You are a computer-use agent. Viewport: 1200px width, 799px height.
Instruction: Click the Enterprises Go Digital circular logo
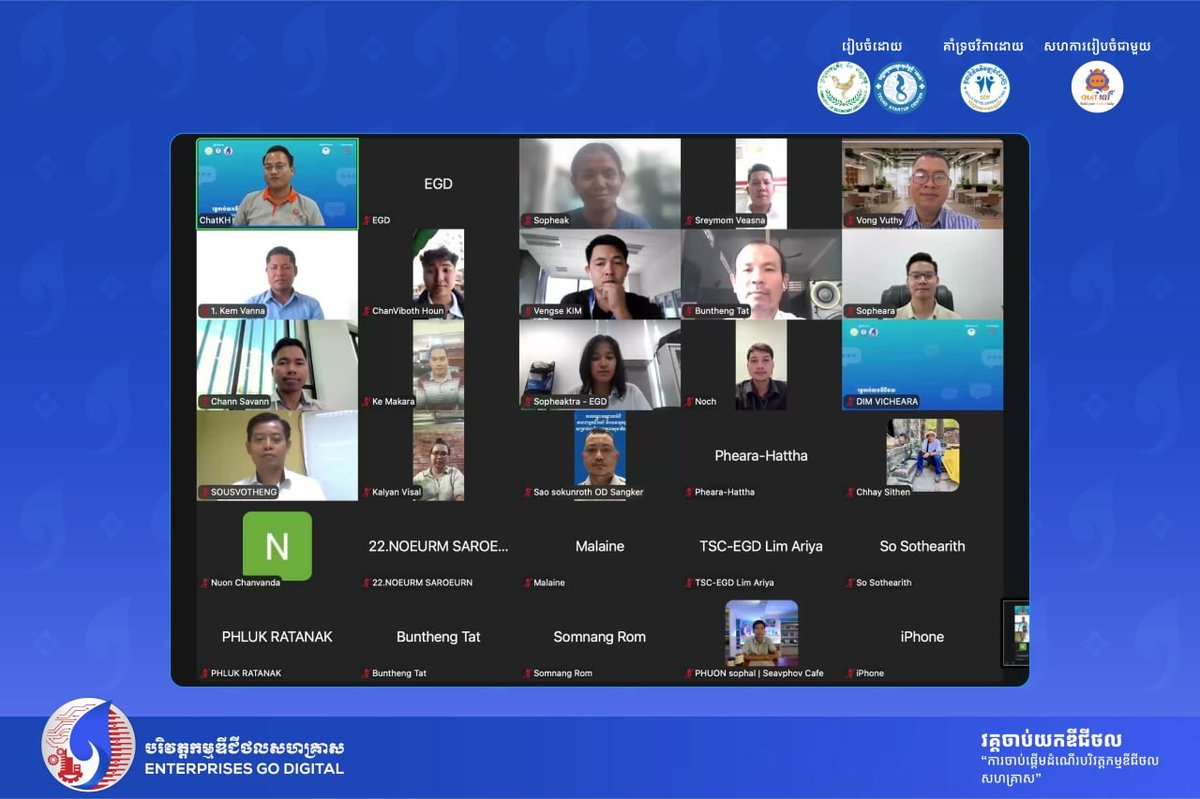(88, 745)
